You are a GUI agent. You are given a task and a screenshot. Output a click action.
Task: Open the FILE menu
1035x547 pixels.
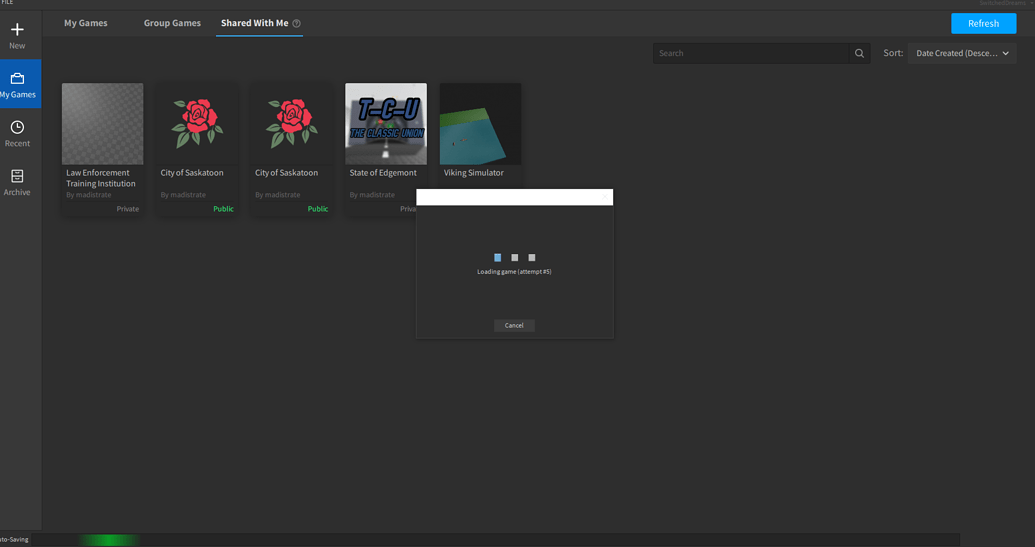coord(7,3)
